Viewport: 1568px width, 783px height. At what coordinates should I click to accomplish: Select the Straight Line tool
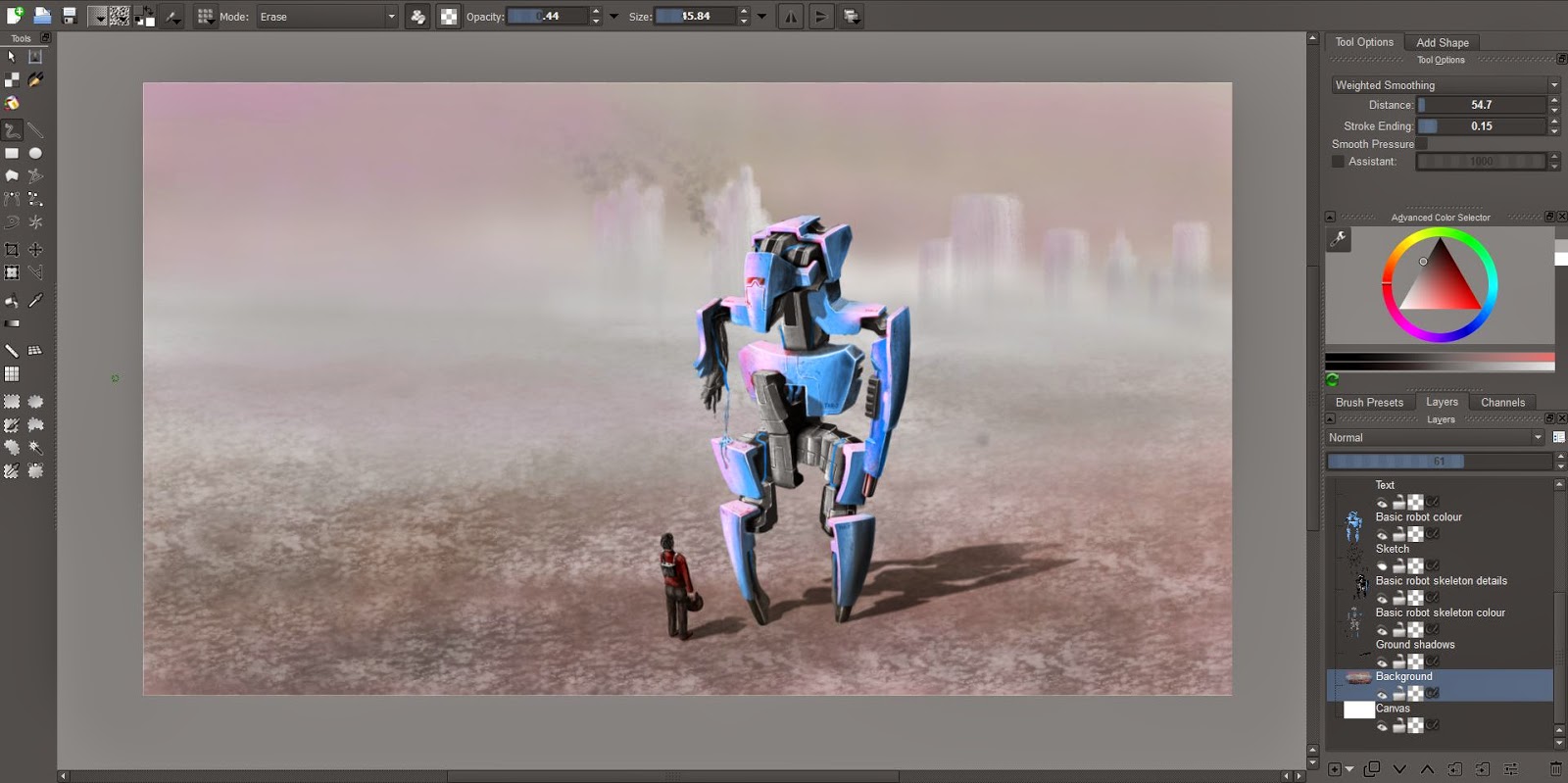coord(35,129)
